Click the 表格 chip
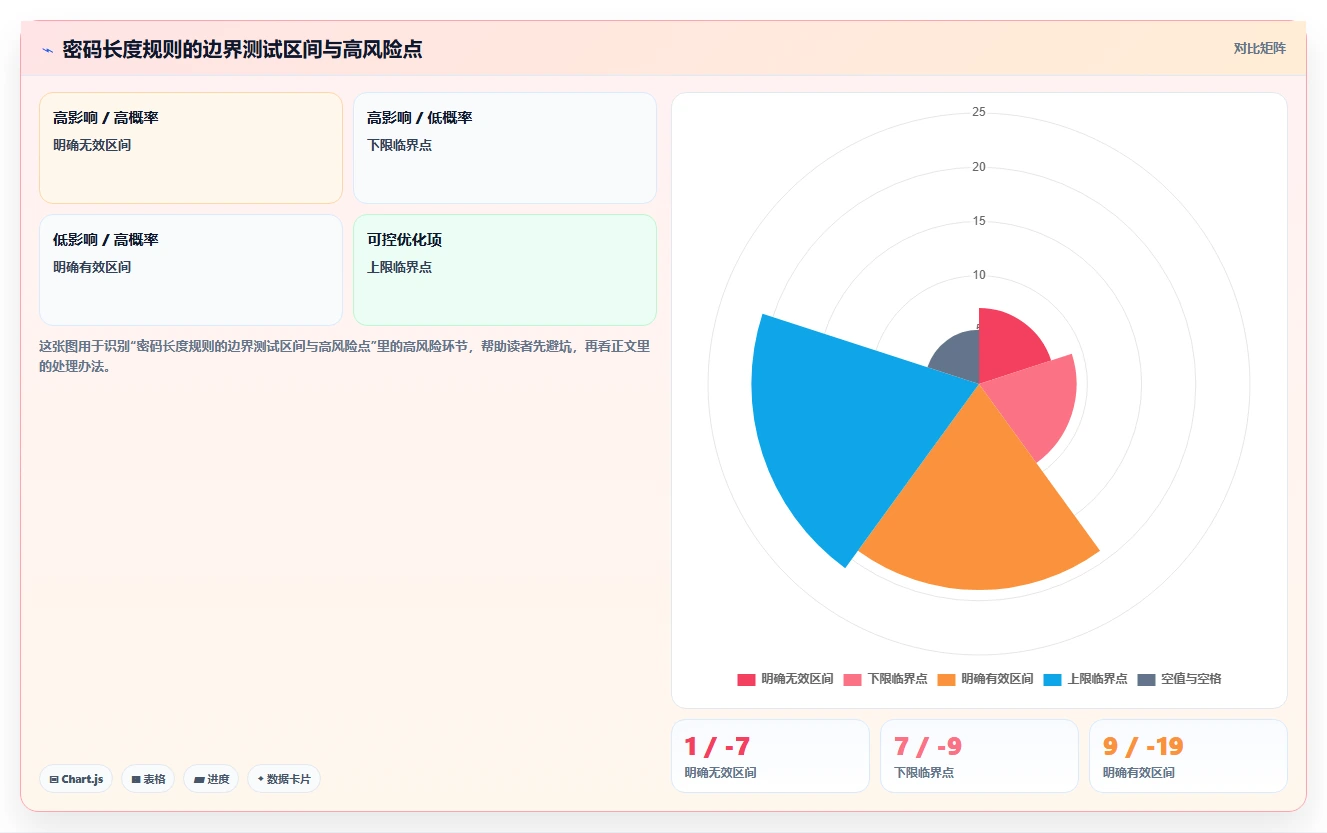This screenshot has width=1327, height=833. click(148, 779)
